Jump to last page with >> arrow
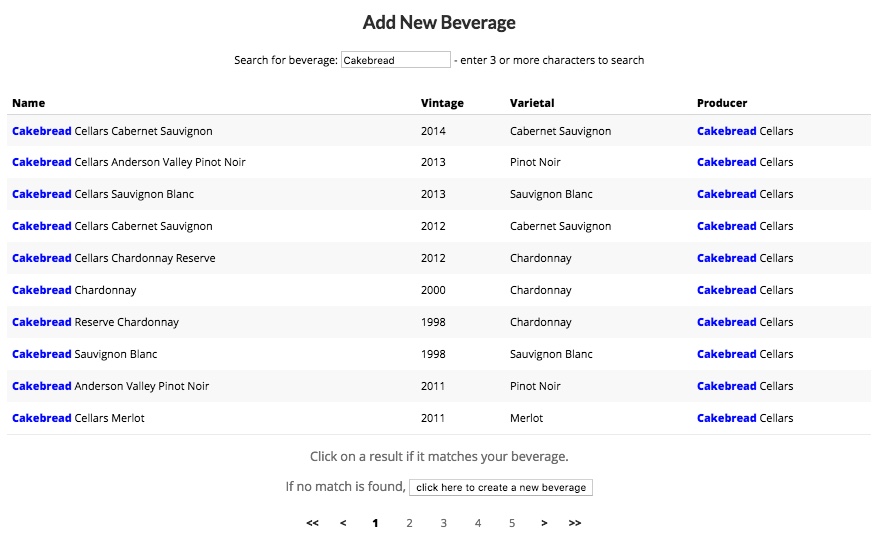This screenshot has height=548, width=879. pos(575,523)
